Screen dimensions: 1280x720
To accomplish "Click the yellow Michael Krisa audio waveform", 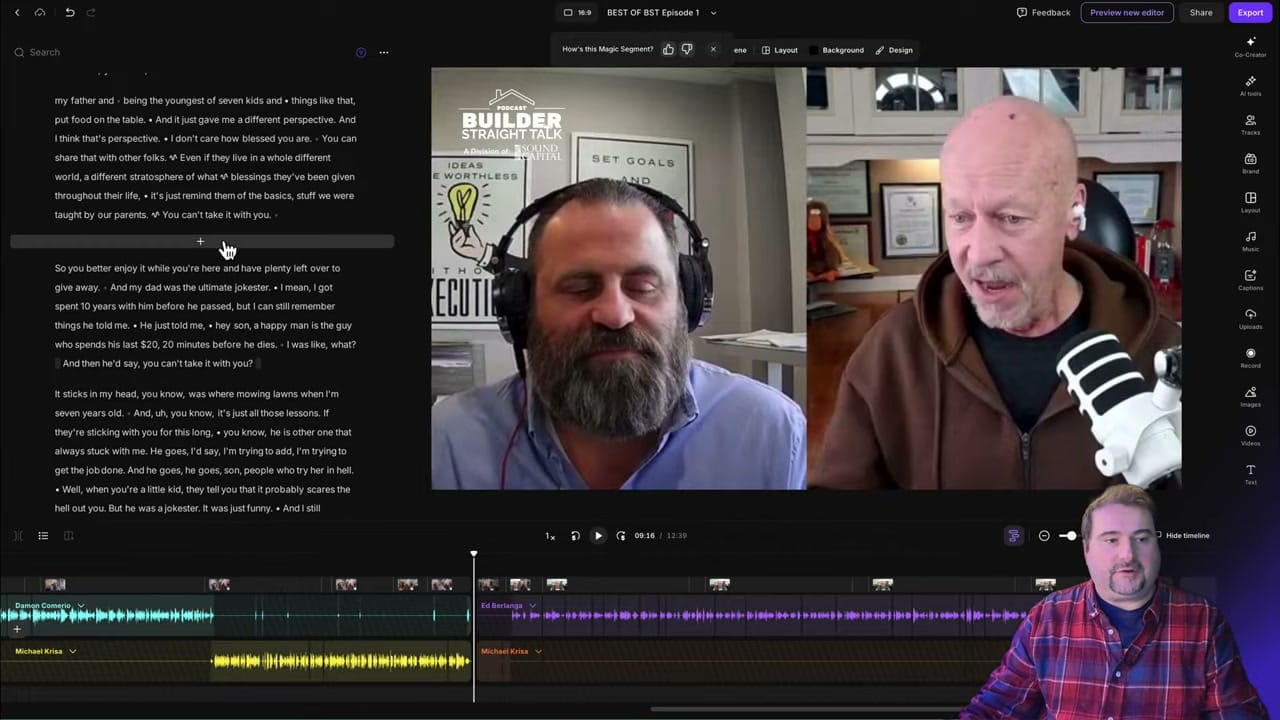I will 340,660.
